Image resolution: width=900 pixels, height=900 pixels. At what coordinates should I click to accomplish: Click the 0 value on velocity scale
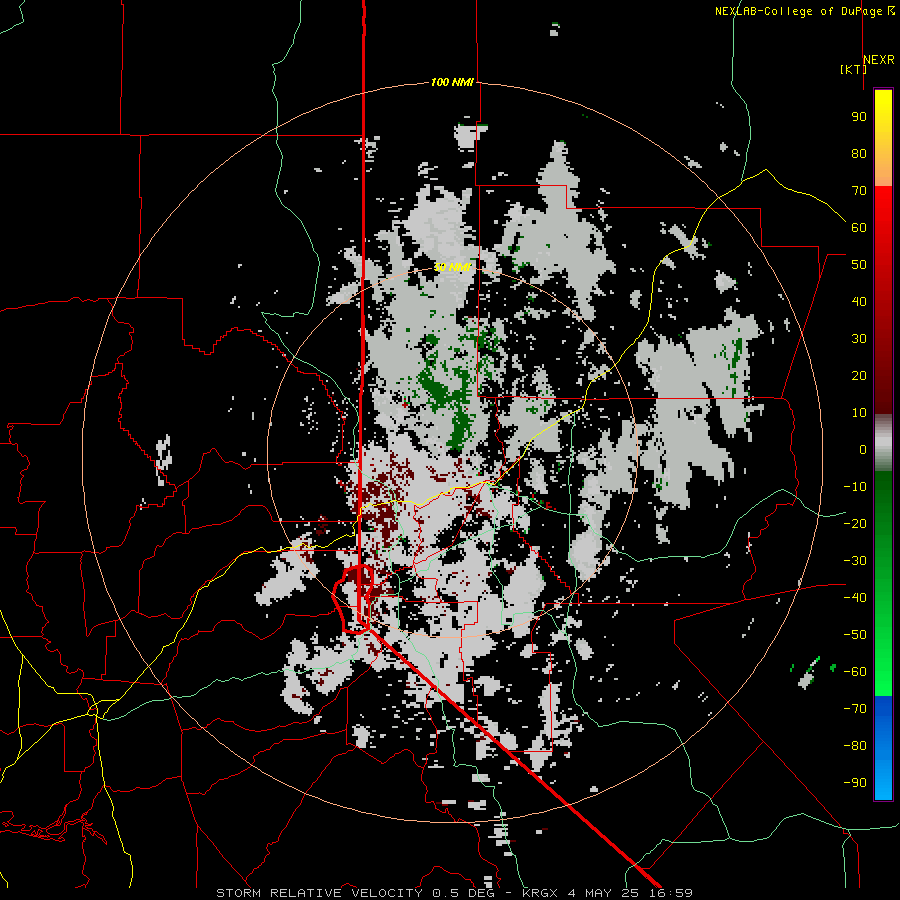[x=863, y=450]
